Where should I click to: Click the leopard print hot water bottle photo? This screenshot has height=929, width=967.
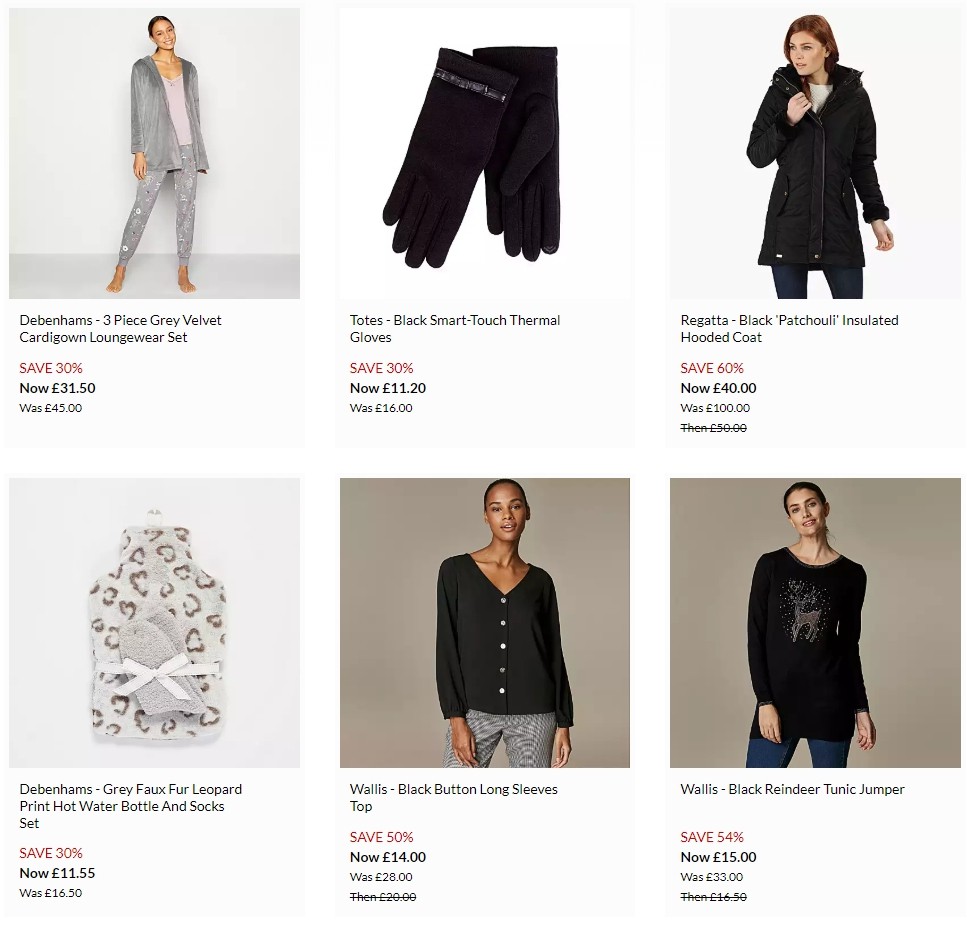154,622
